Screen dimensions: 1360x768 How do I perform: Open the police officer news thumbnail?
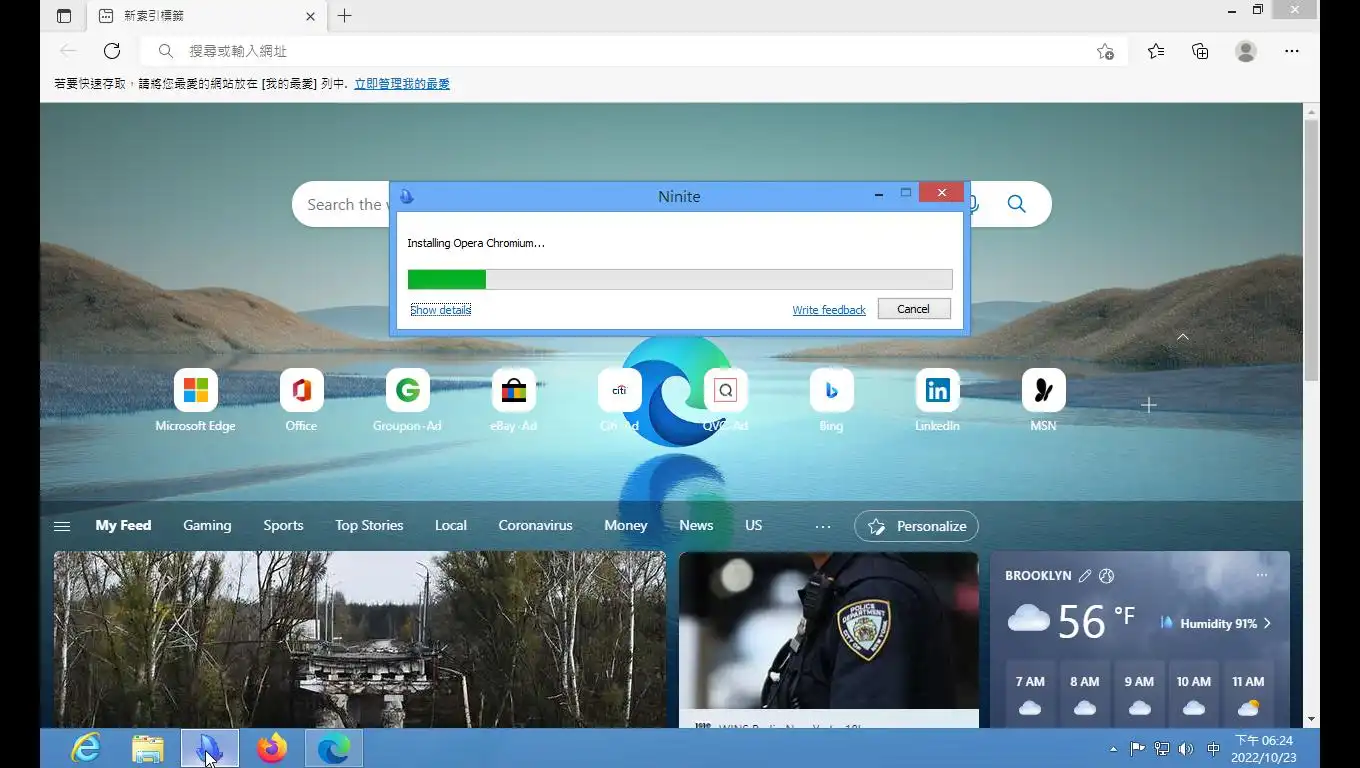pyautogui.click(x=829, y=630)
